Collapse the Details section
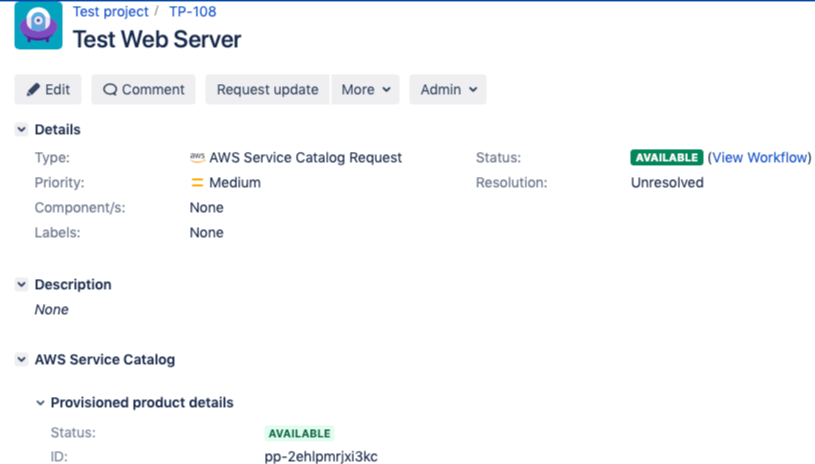Viewport: 815px width, 464px height. (21, 129)
